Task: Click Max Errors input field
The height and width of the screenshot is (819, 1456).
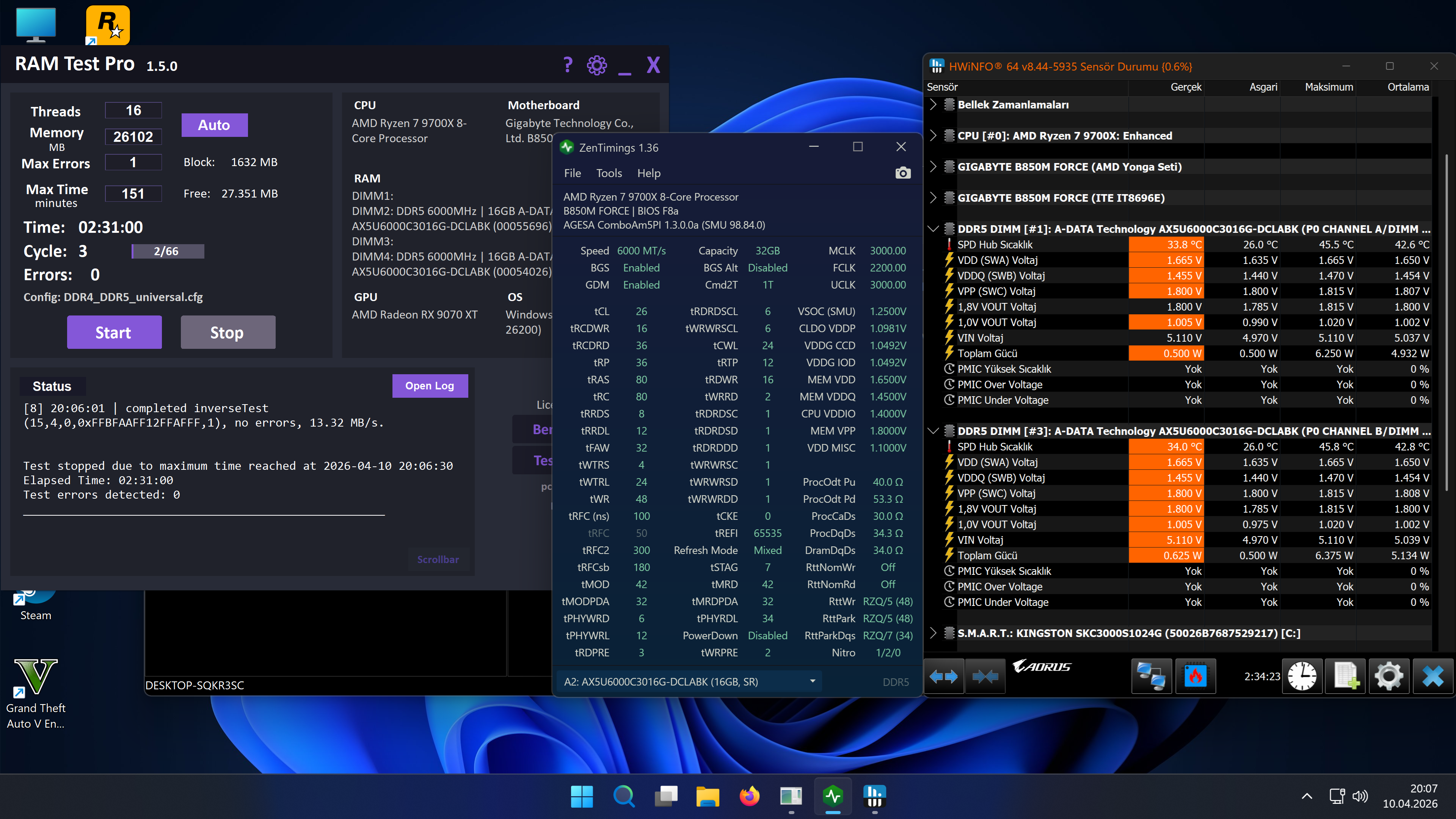Action: click(x=133, y=162)
